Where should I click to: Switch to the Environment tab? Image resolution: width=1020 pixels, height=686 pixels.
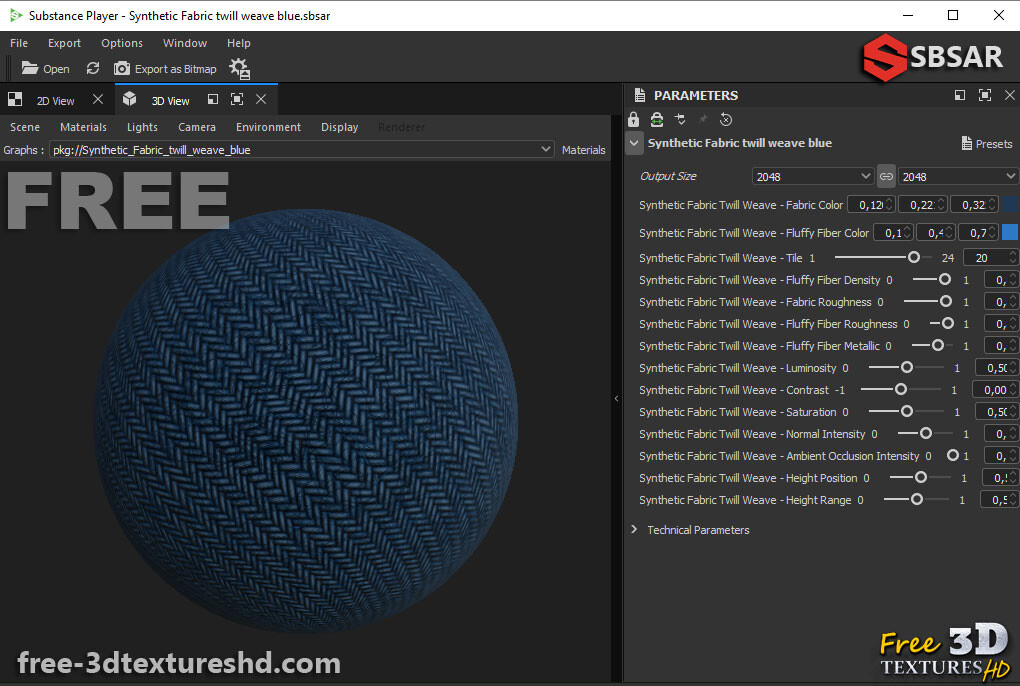click(268, 127)
